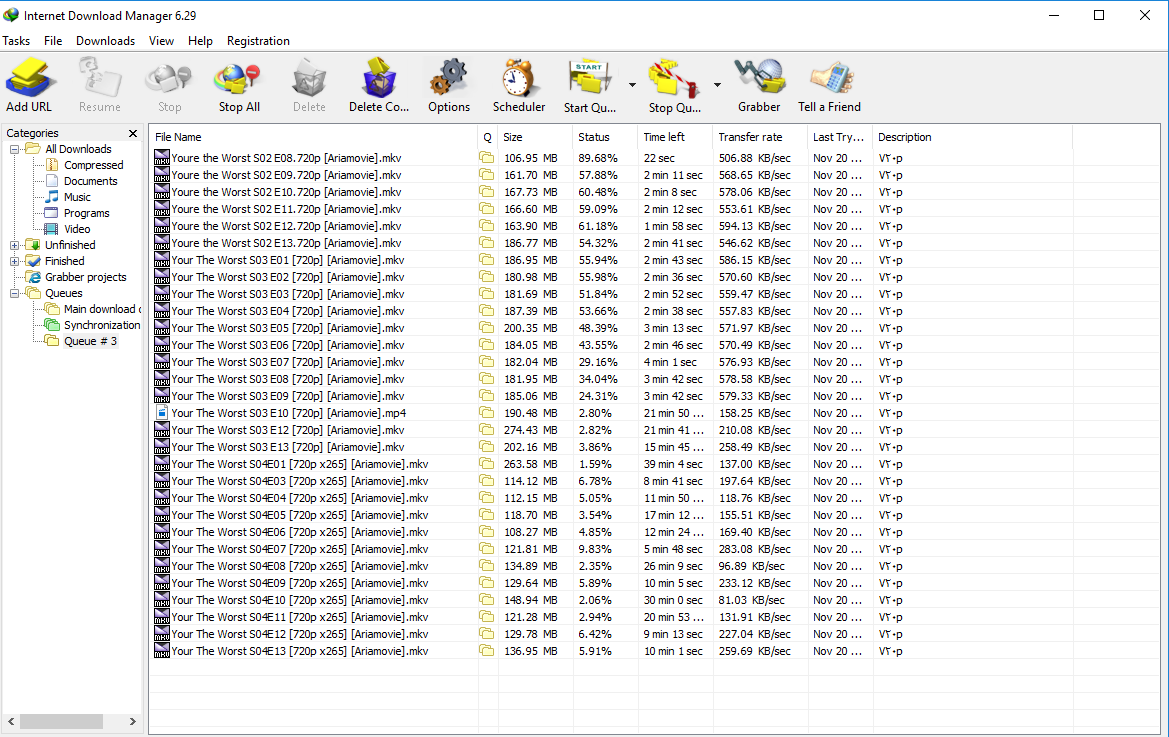This screenshot has height=737, width=1169.
Task: Select Your The Worst S03 E07 file
Action: [x=288, y=362]
